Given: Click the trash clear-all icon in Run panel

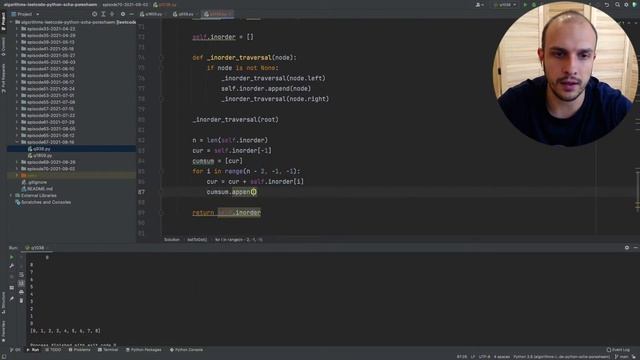Looking at the screenshot, I should pos(21,300).
